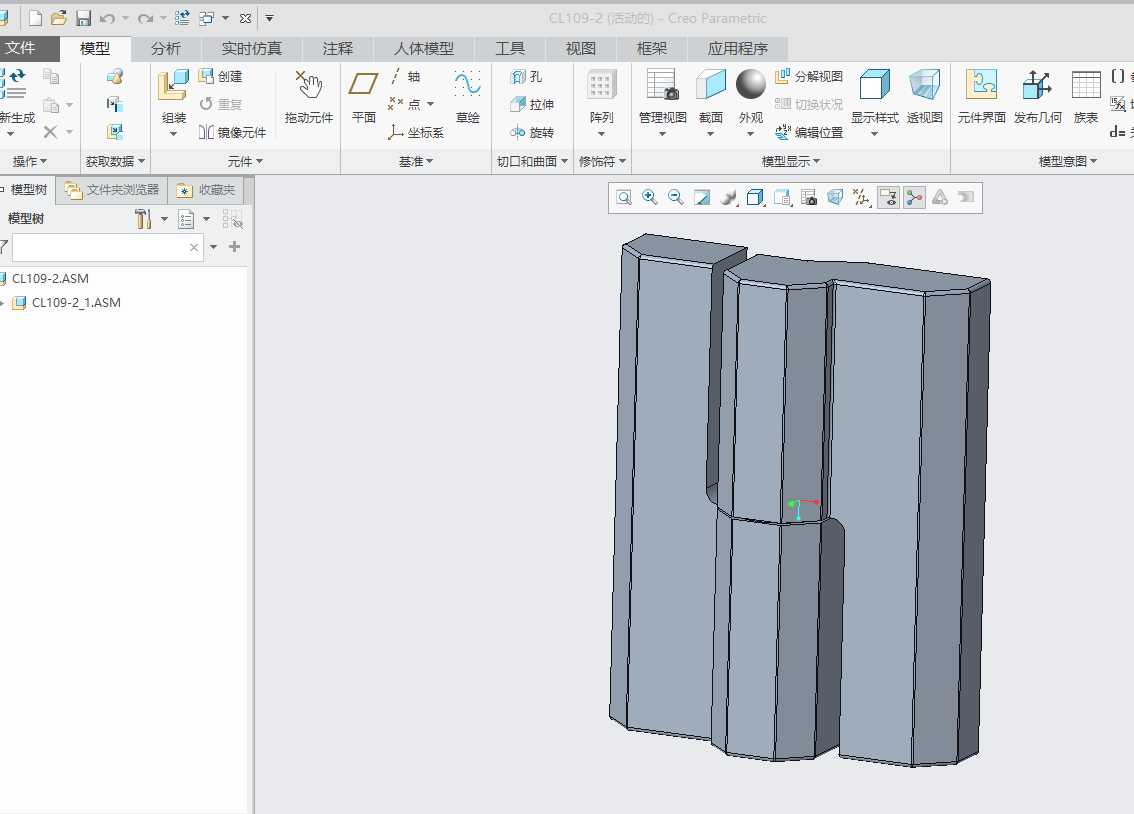Choose the 拉伸 (extrude) tool
The width and height of the screenshot is (1134, 814).
pyautogui.click(x=532, y=104)
